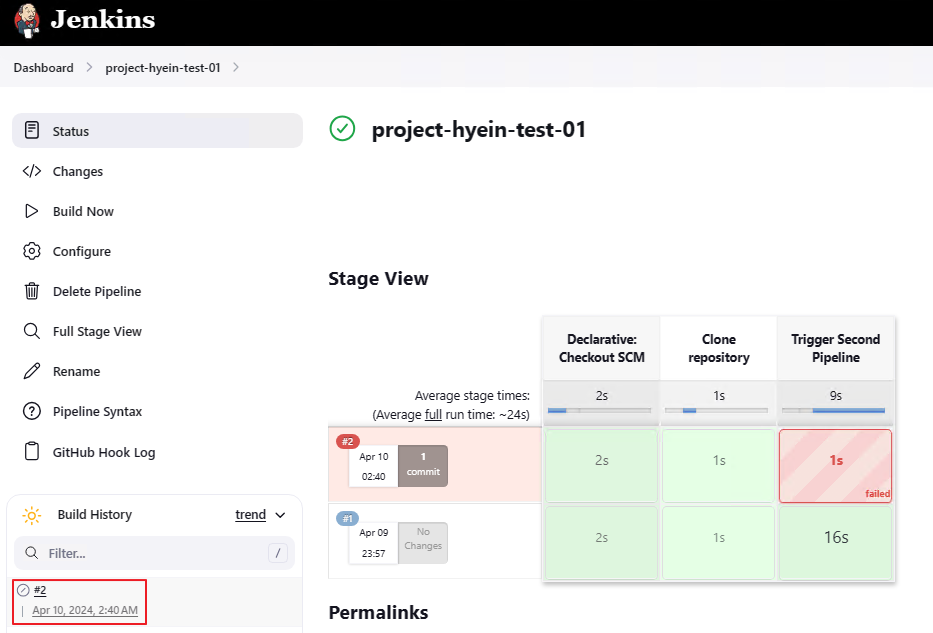Screen dimensions: 933x633
Task: Click the red #2 build badge
Action: 347,441
